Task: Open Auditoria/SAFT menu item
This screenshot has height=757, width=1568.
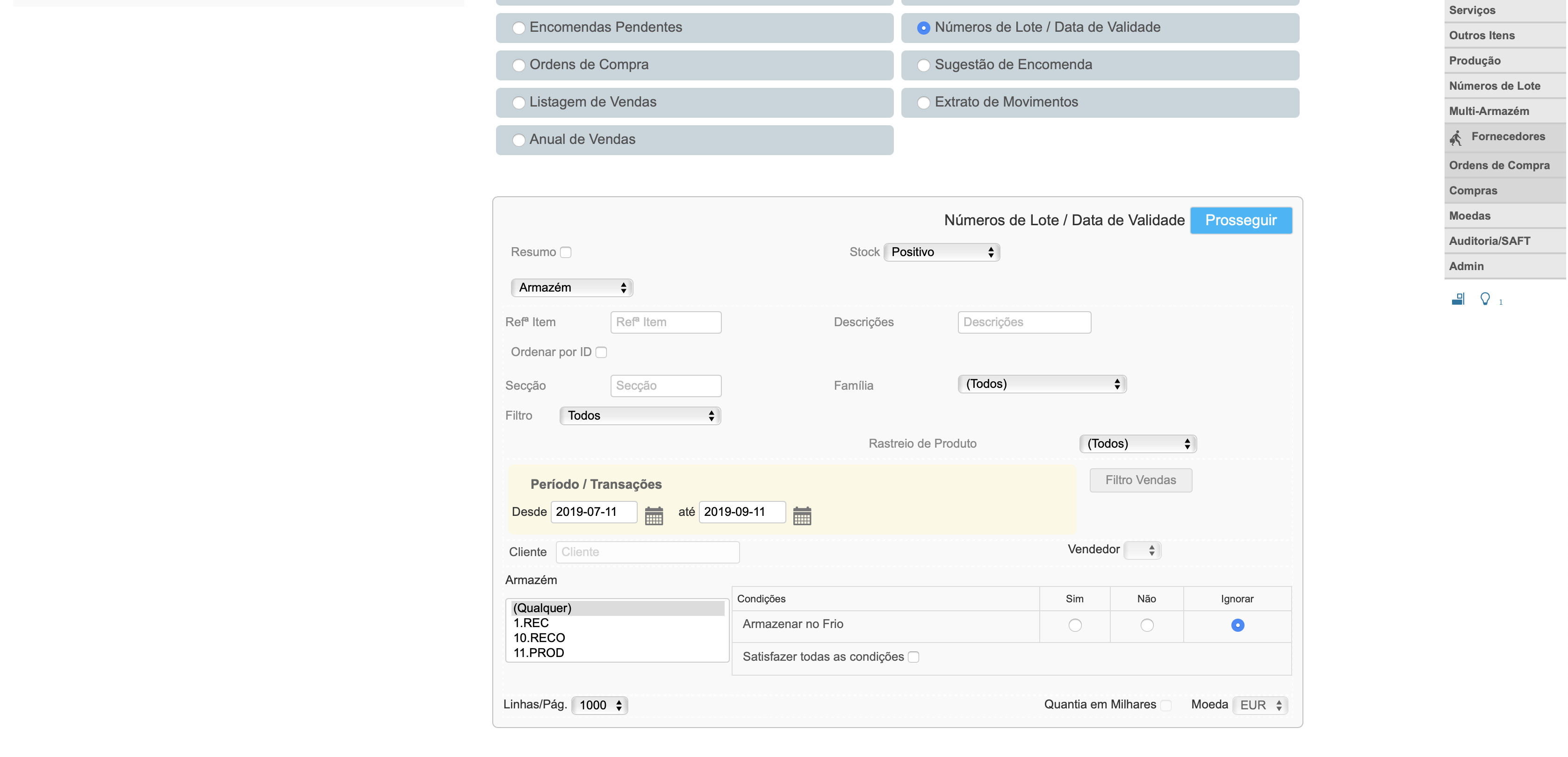Action: 1505,241
